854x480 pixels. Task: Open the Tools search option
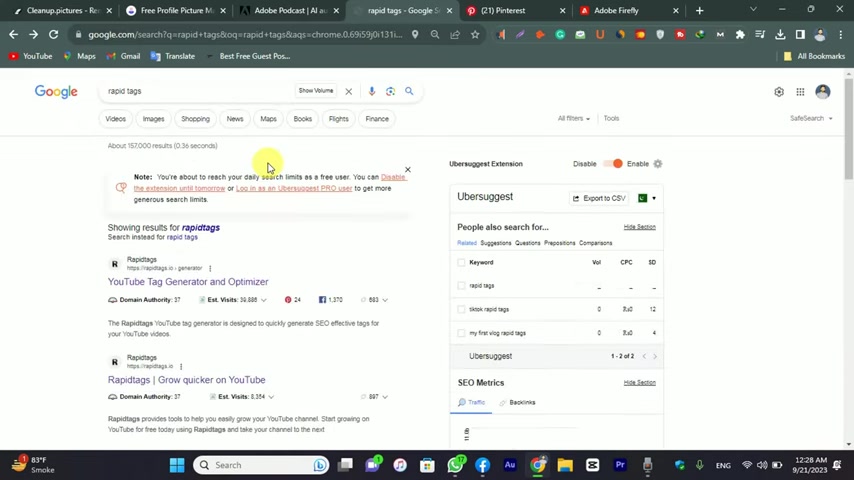click(611, 118)
